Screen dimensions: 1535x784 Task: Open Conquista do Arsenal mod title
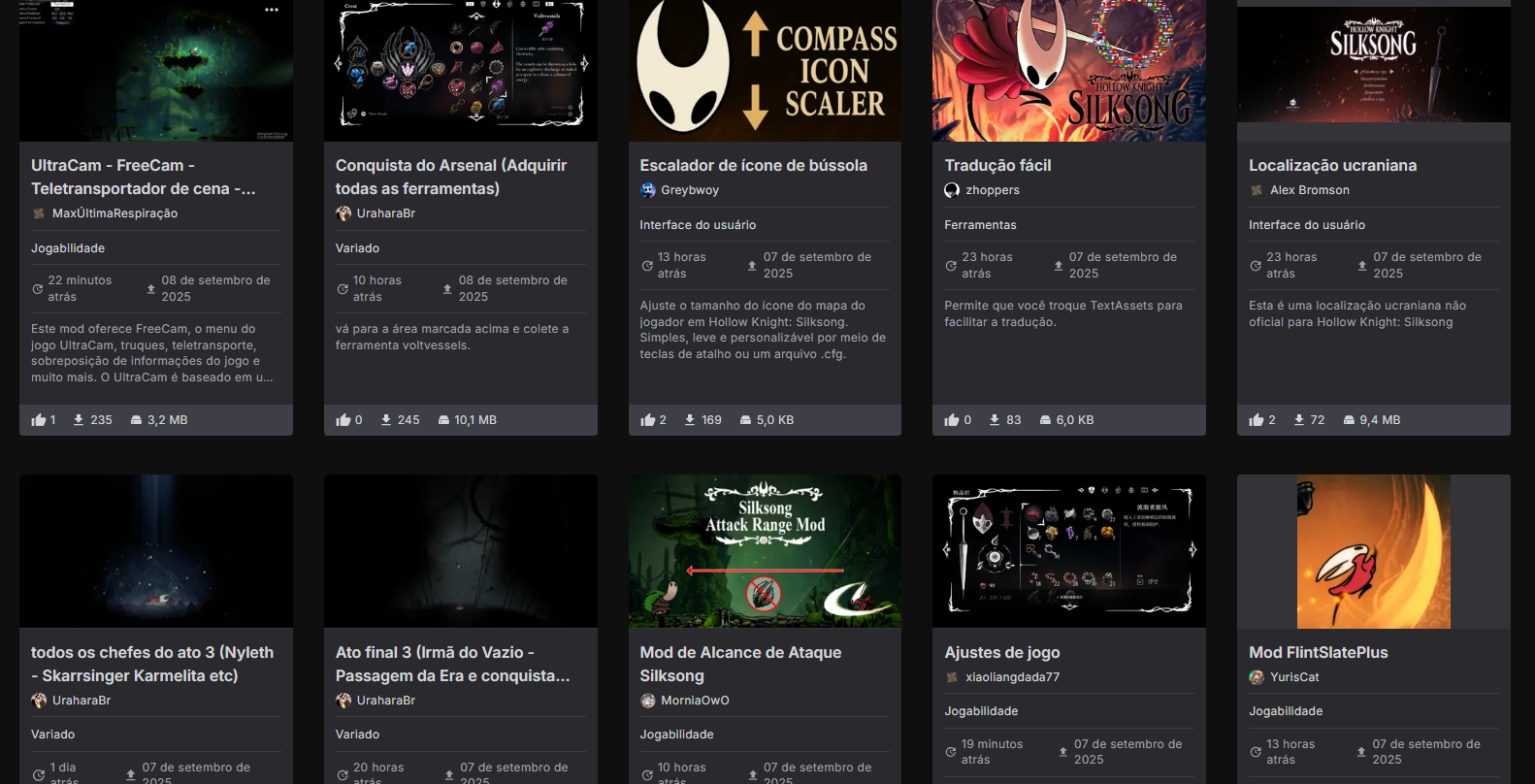pyautogui.click(x=451, y=177)
